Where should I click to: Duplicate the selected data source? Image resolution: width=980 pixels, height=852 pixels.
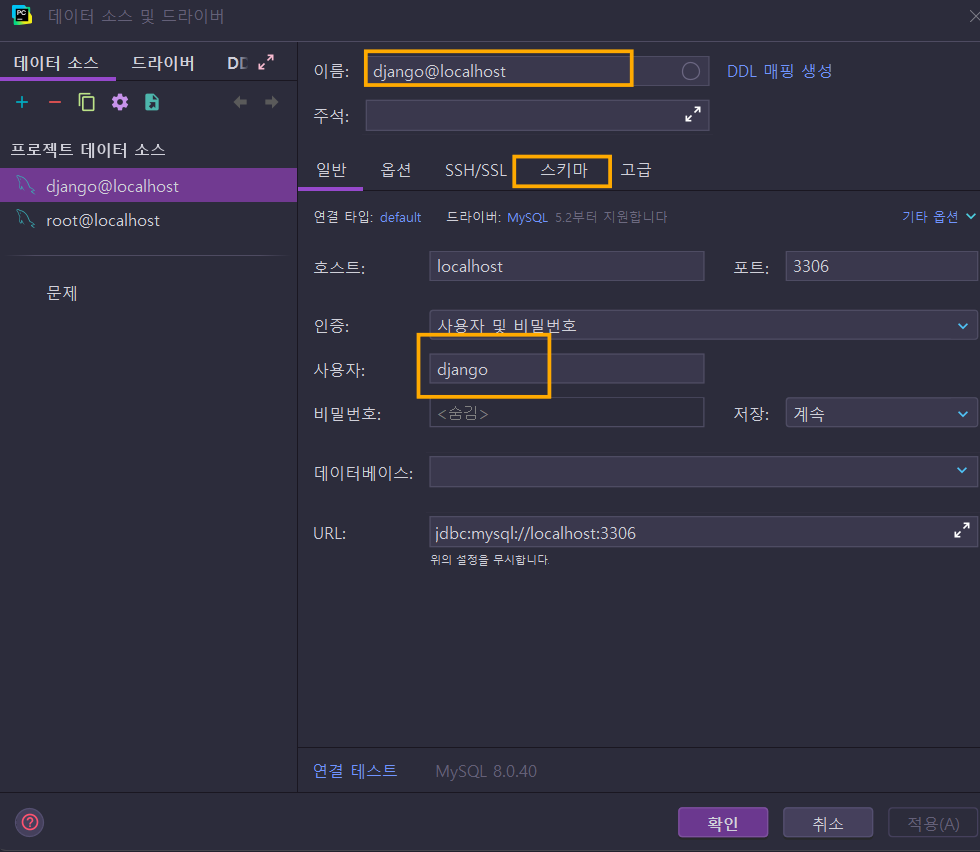coord(87,102)
